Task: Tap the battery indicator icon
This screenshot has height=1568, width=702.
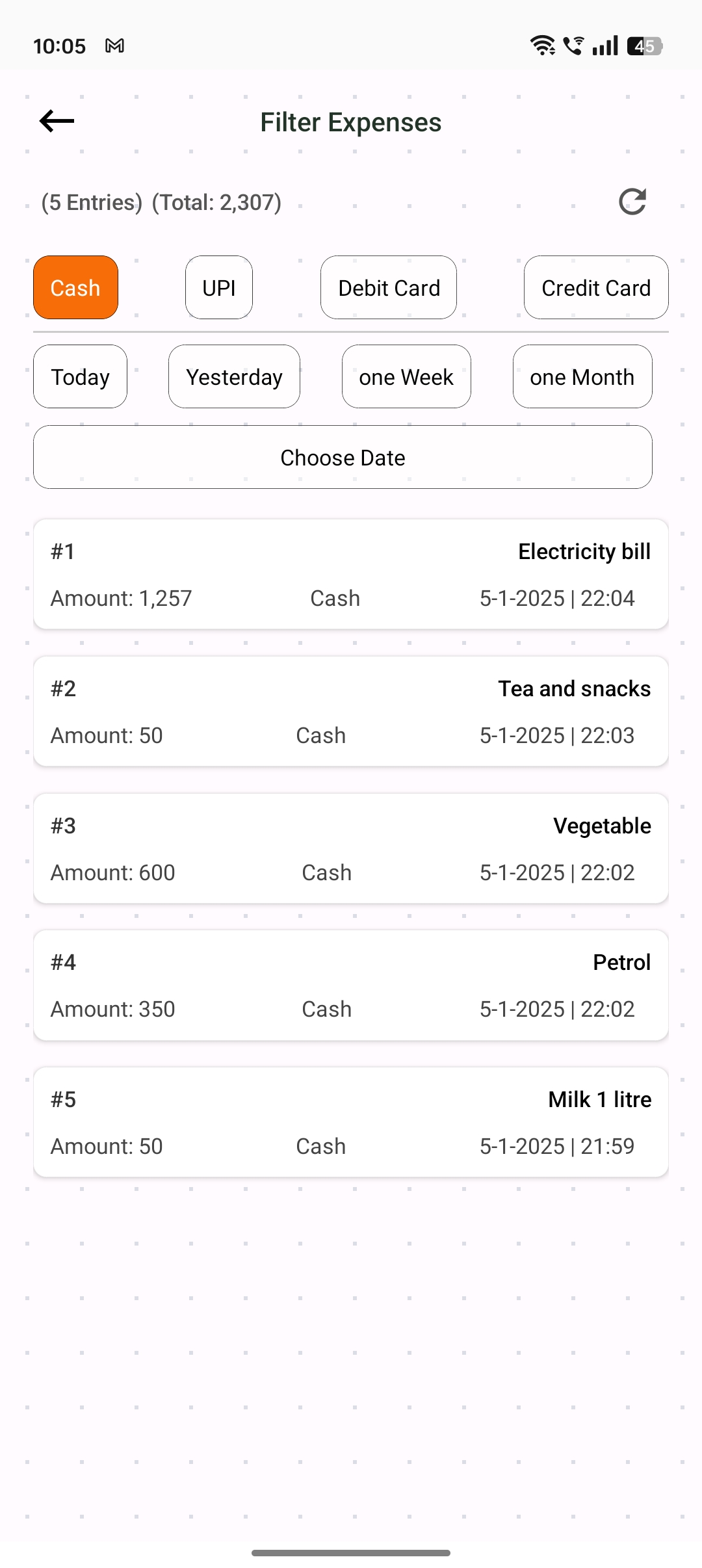Action: point(644,46)
